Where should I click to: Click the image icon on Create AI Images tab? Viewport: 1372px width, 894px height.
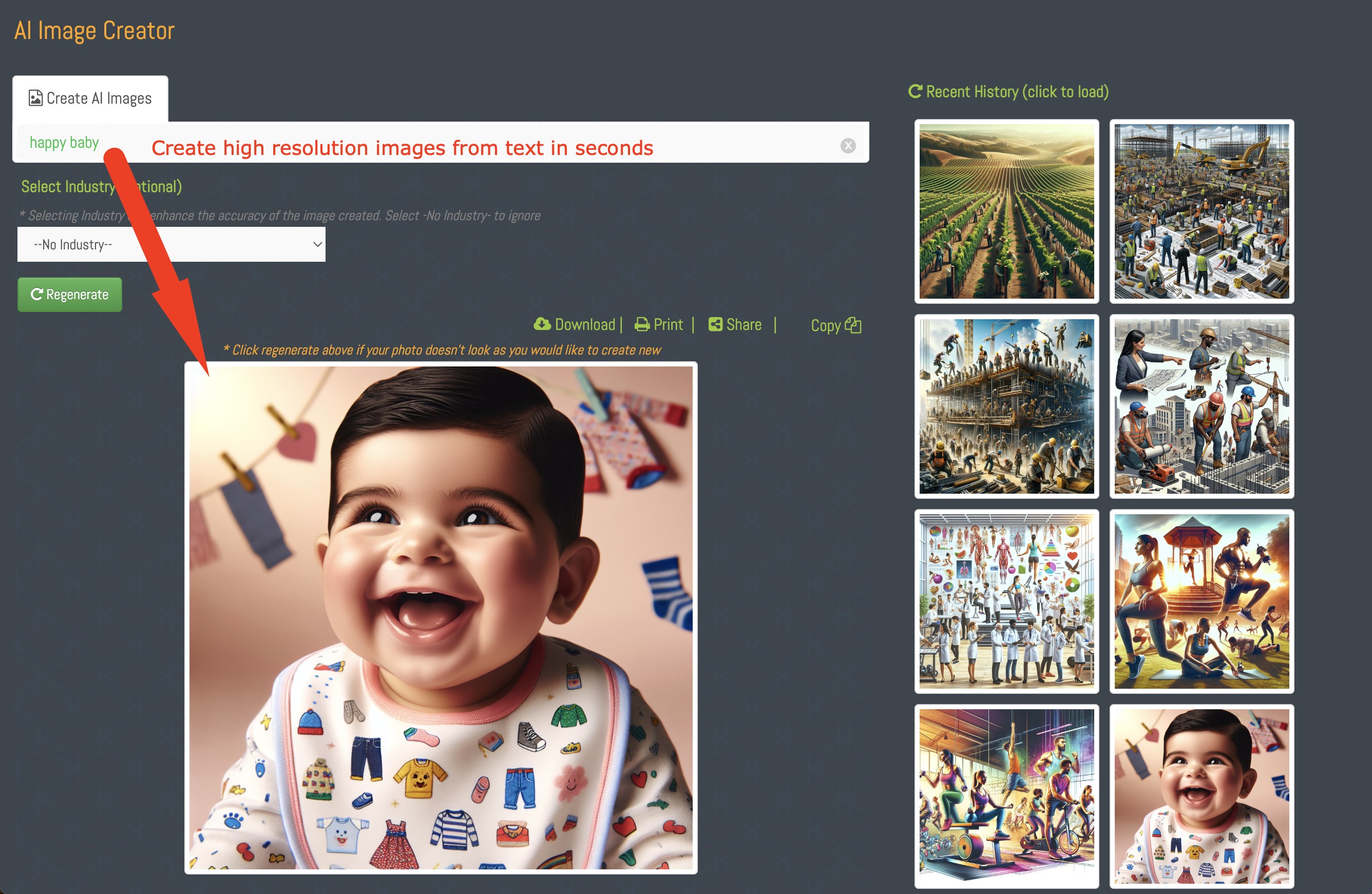(35, 98)
